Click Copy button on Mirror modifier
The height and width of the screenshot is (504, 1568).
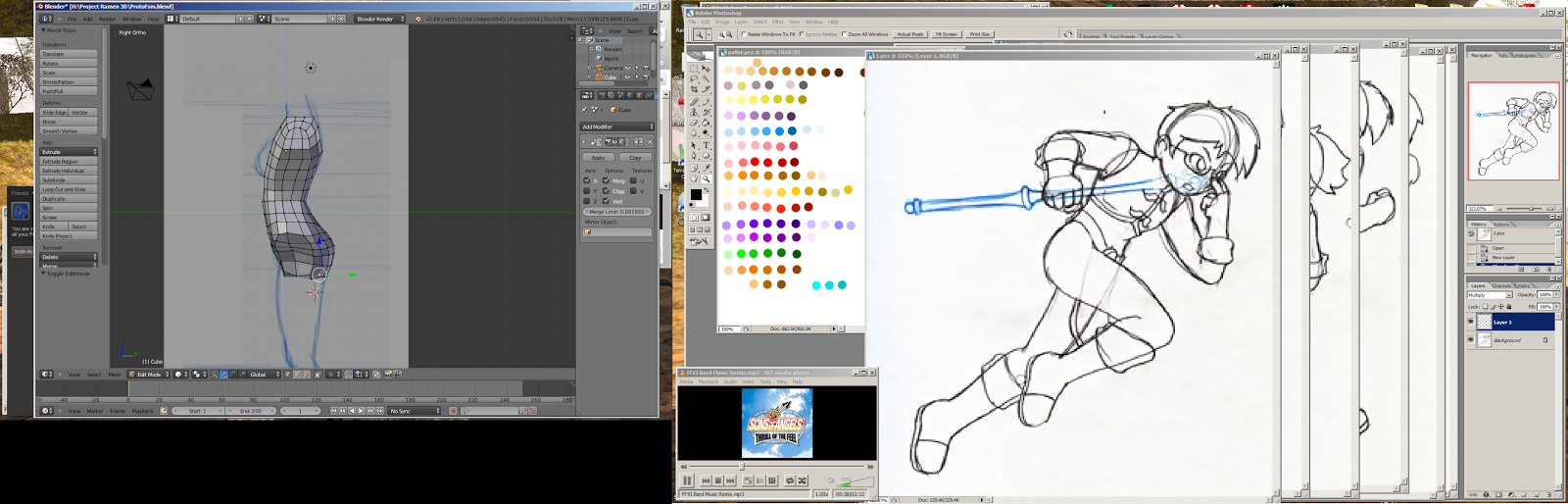click(635, 158)
